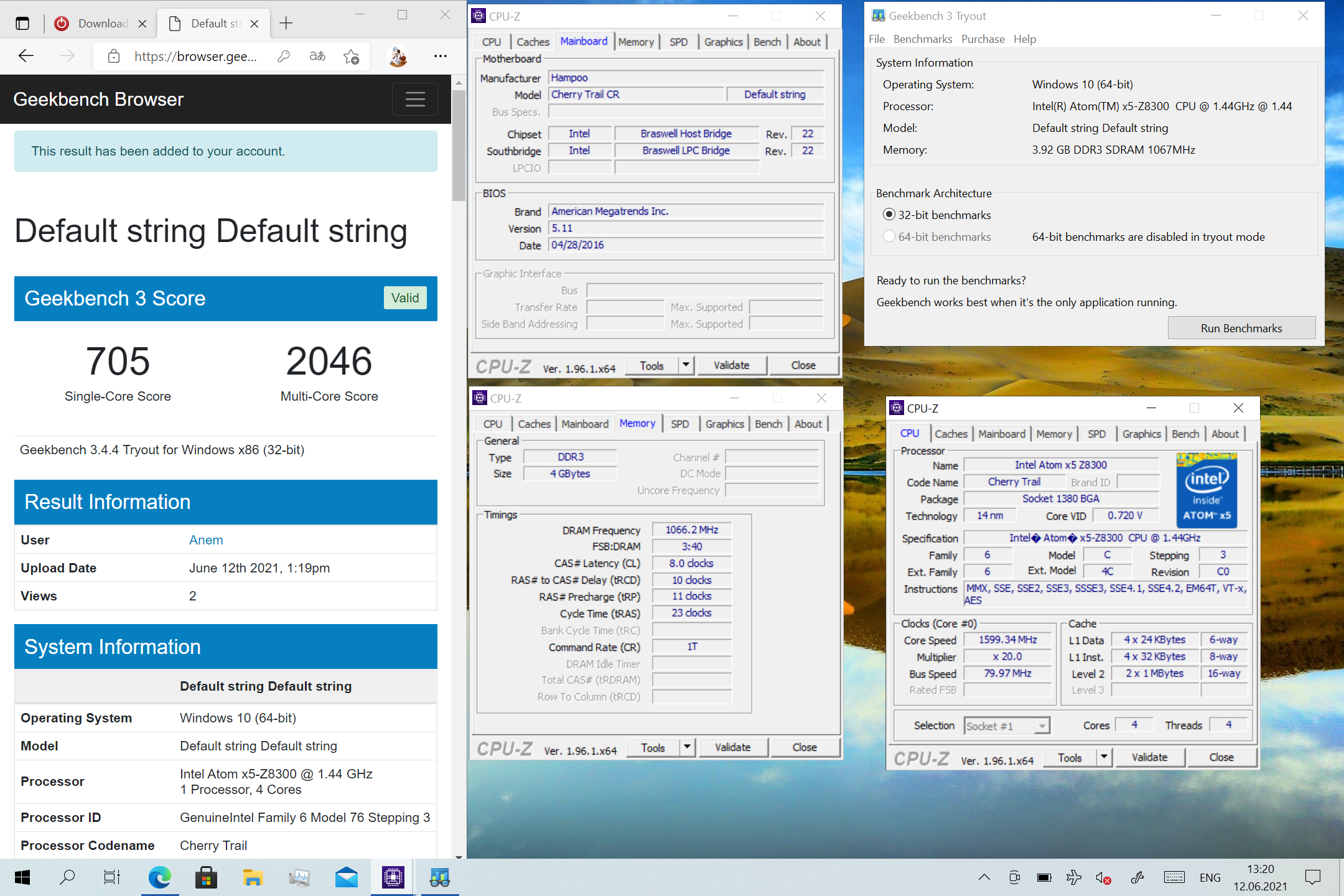Screen dimensions: 1344x896
Task: Switch to Bench tab in Memory CPU-Z window
Action: point(768,424)
